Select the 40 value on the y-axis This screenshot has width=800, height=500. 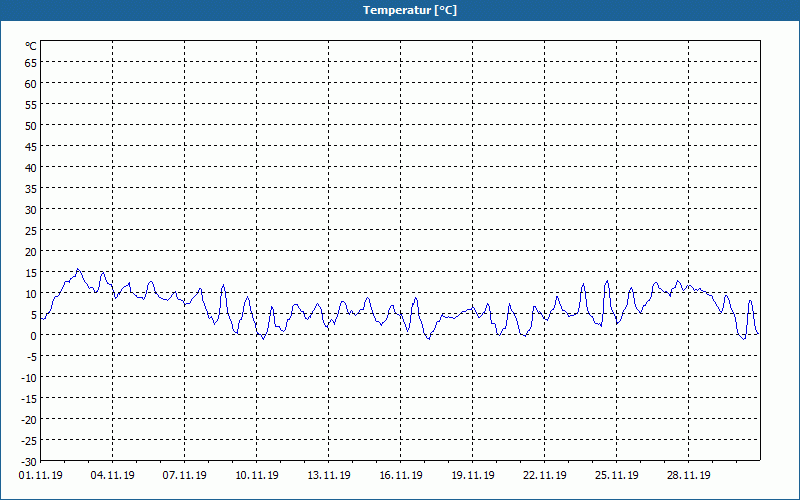[x=31, y=167]
